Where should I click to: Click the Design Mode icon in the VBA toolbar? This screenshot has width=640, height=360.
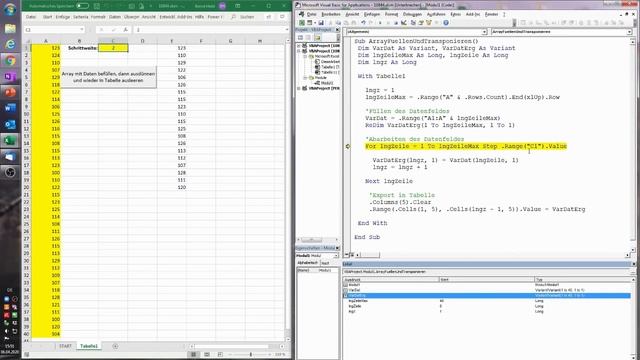coord(404,23)
